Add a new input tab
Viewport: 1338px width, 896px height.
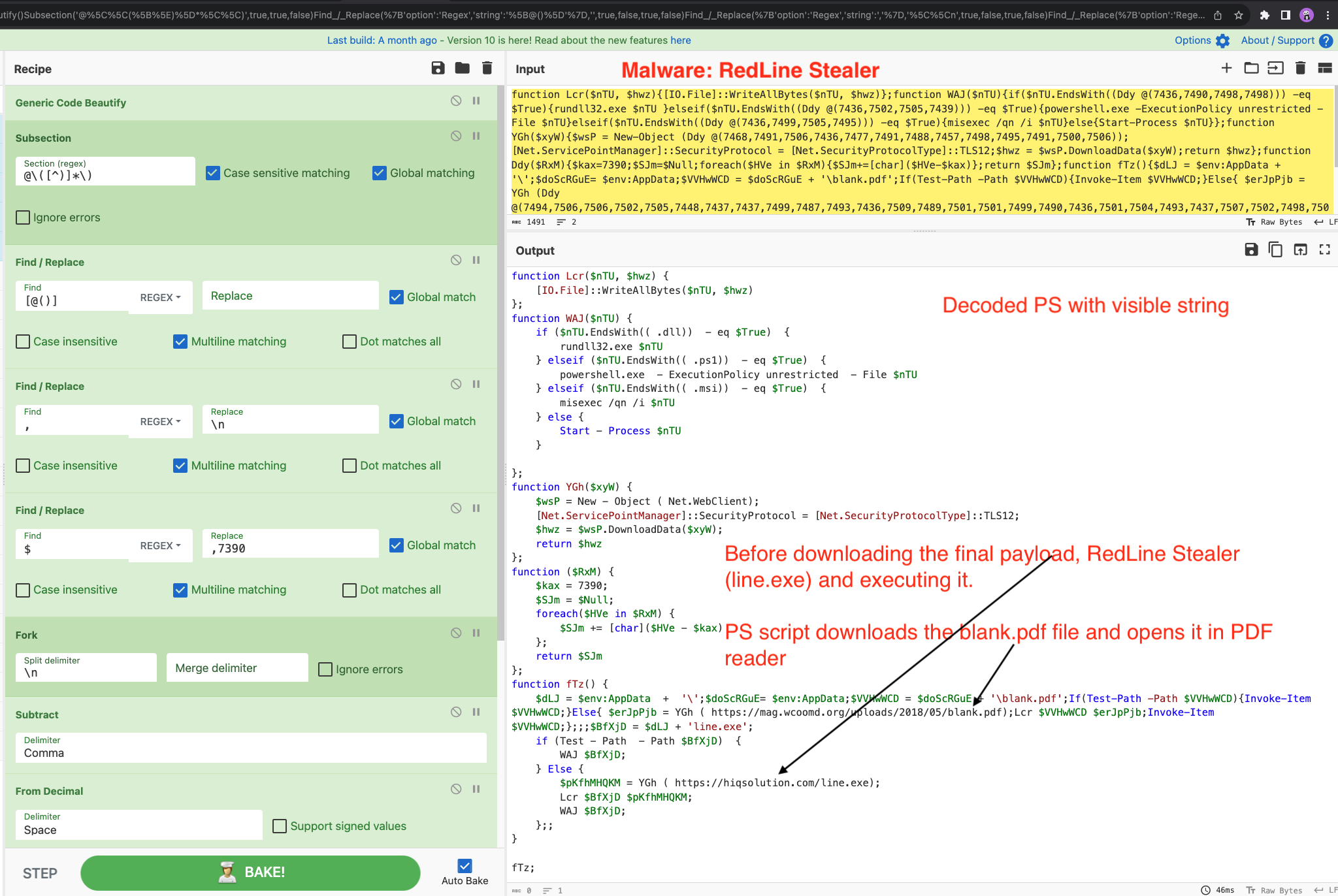pos(1227,68)
